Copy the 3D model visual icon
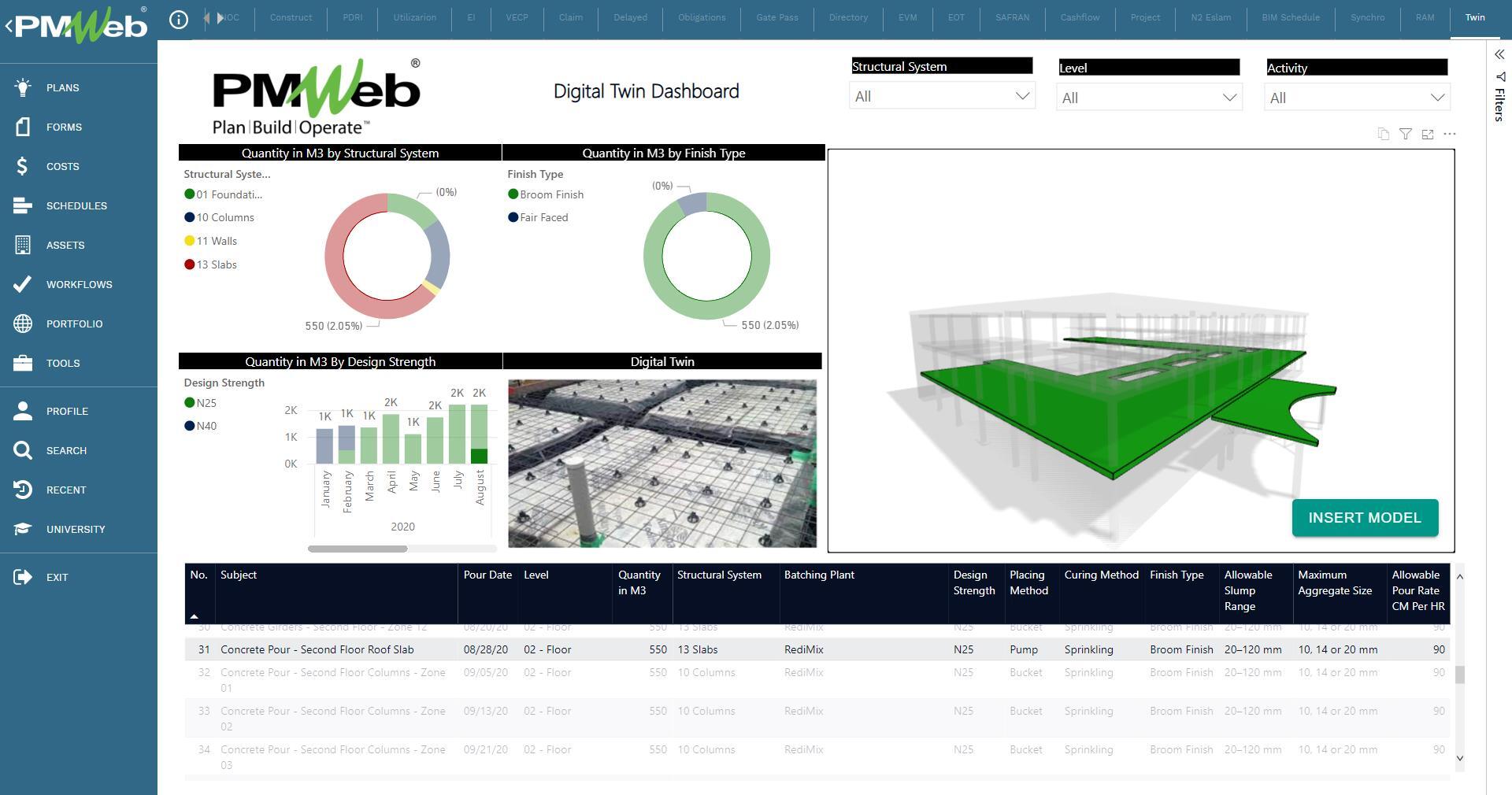This screenshot has height=795, width=1512. [x=1384, y=134]
